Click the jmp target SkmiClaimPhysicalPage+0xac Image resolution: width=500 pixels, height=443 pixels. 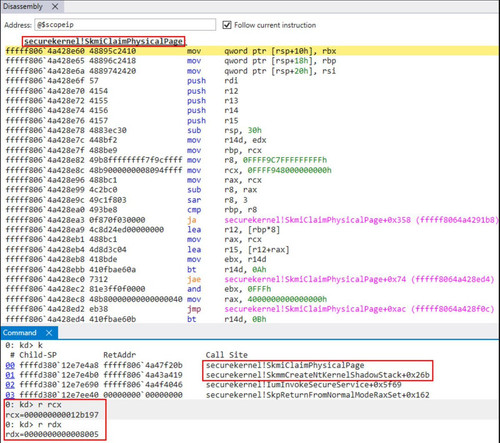coord(359,309)
